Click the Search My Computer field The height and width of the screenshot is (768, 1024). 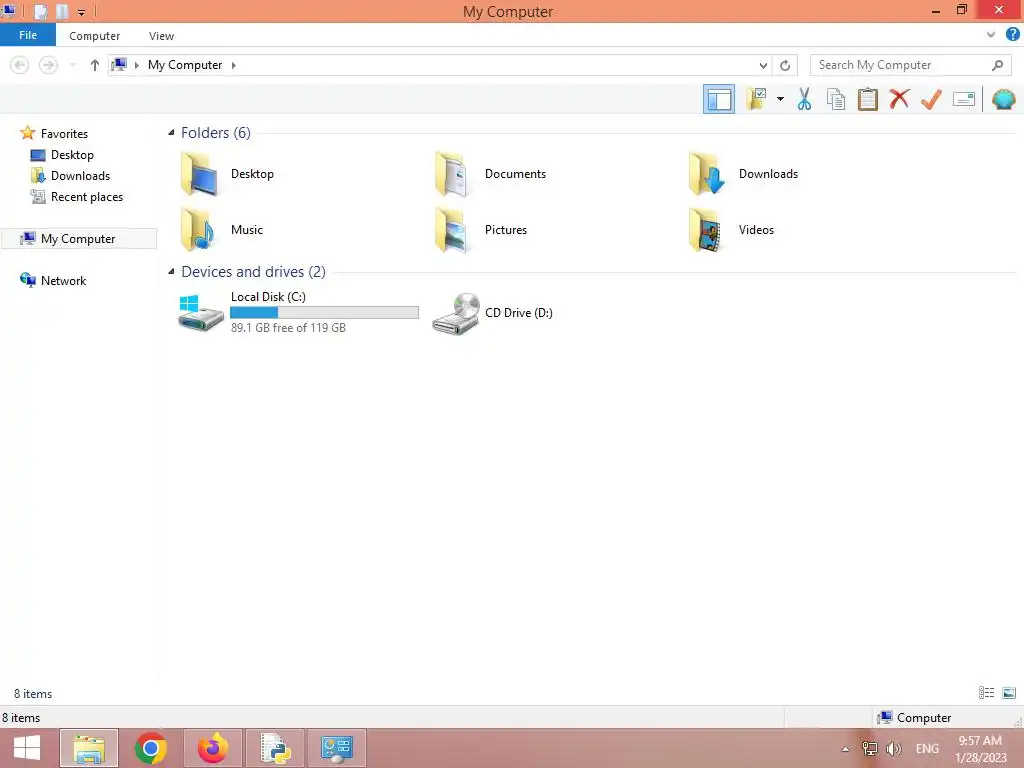click(x=910, y=65)
